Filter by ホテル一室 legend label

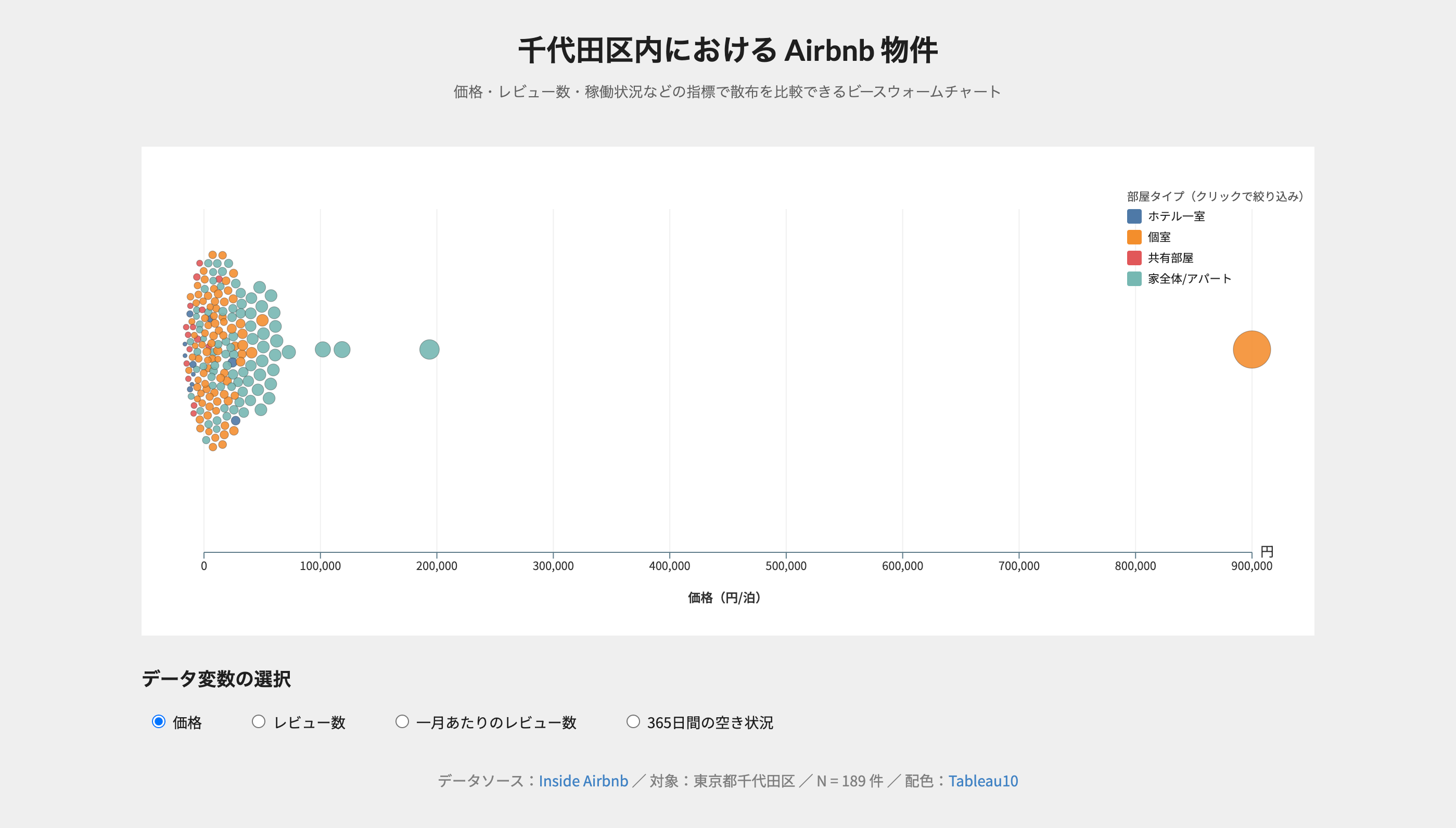[1176, 216]
